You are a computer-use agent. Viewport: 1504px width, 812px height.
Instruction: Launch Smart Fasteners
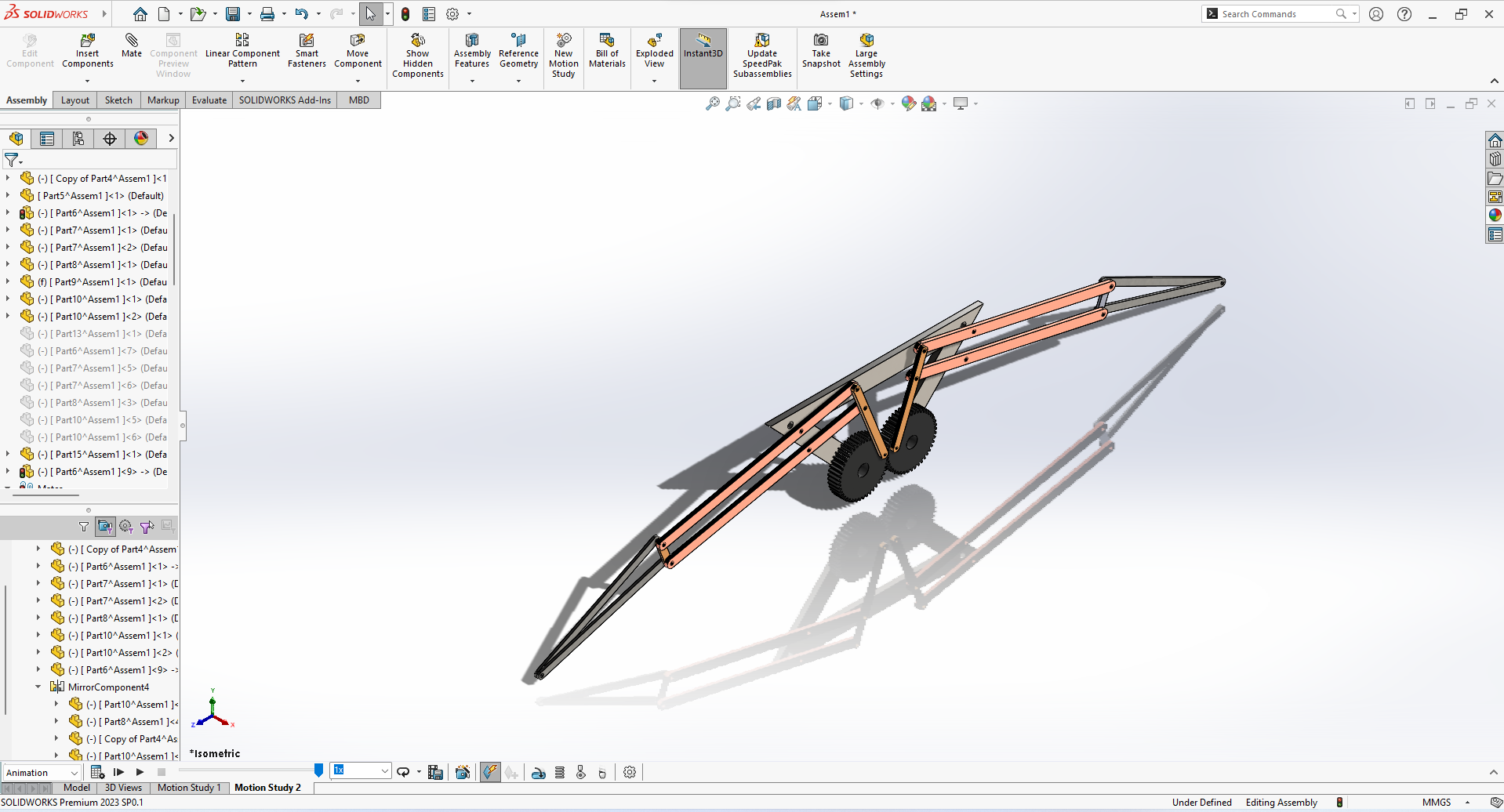307,51
